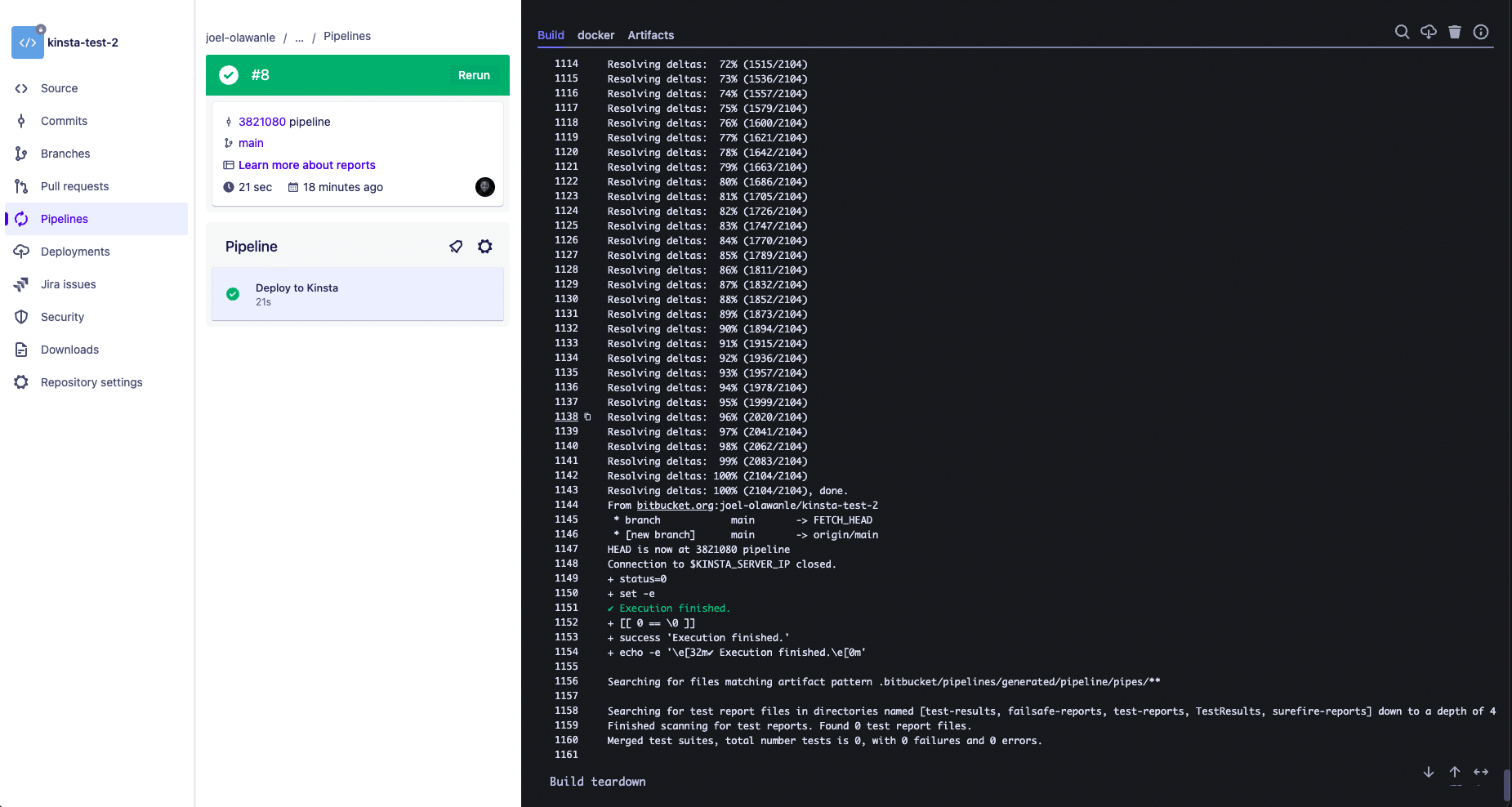1512x807 pixels.
Task: Open Pull requests from the sidebar
Action: coord(74,186)
